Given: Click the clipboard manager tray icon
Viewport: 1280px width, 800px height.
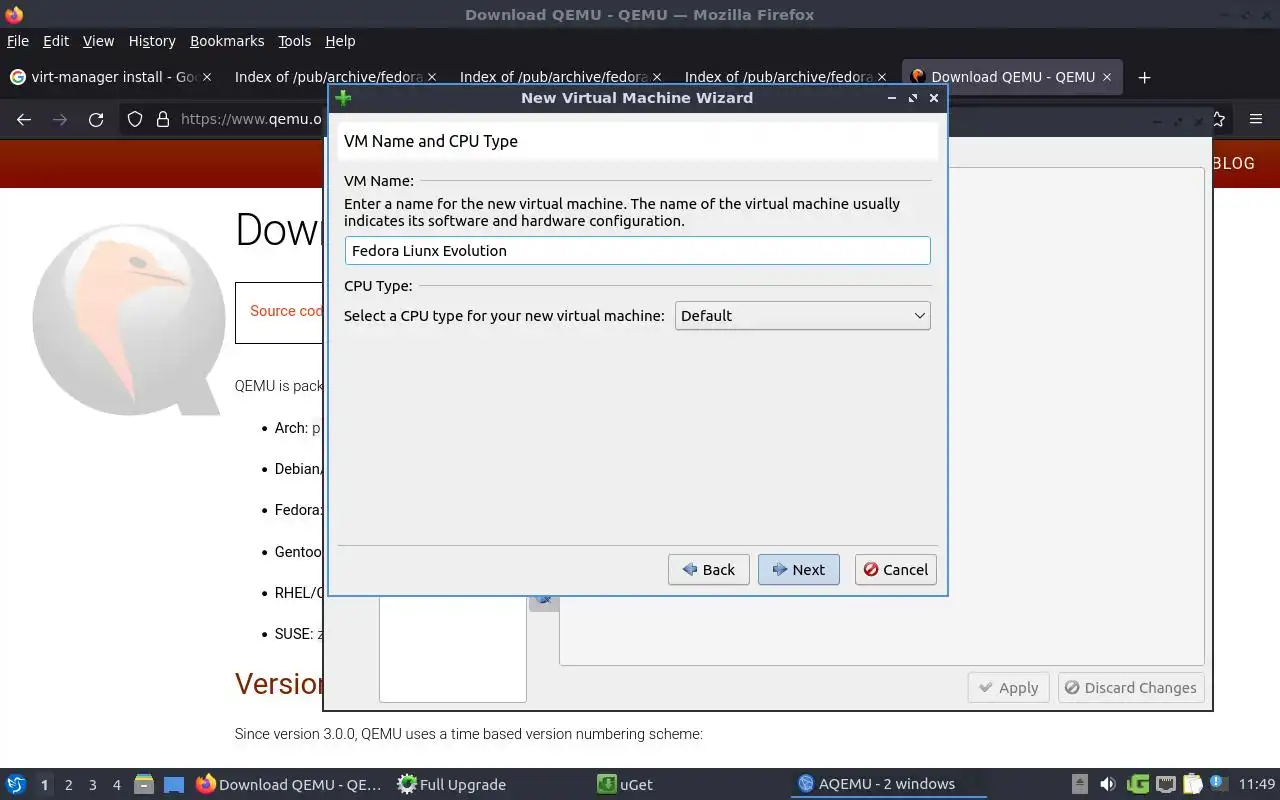Looking at the screenshot, I should (1192, 784).
